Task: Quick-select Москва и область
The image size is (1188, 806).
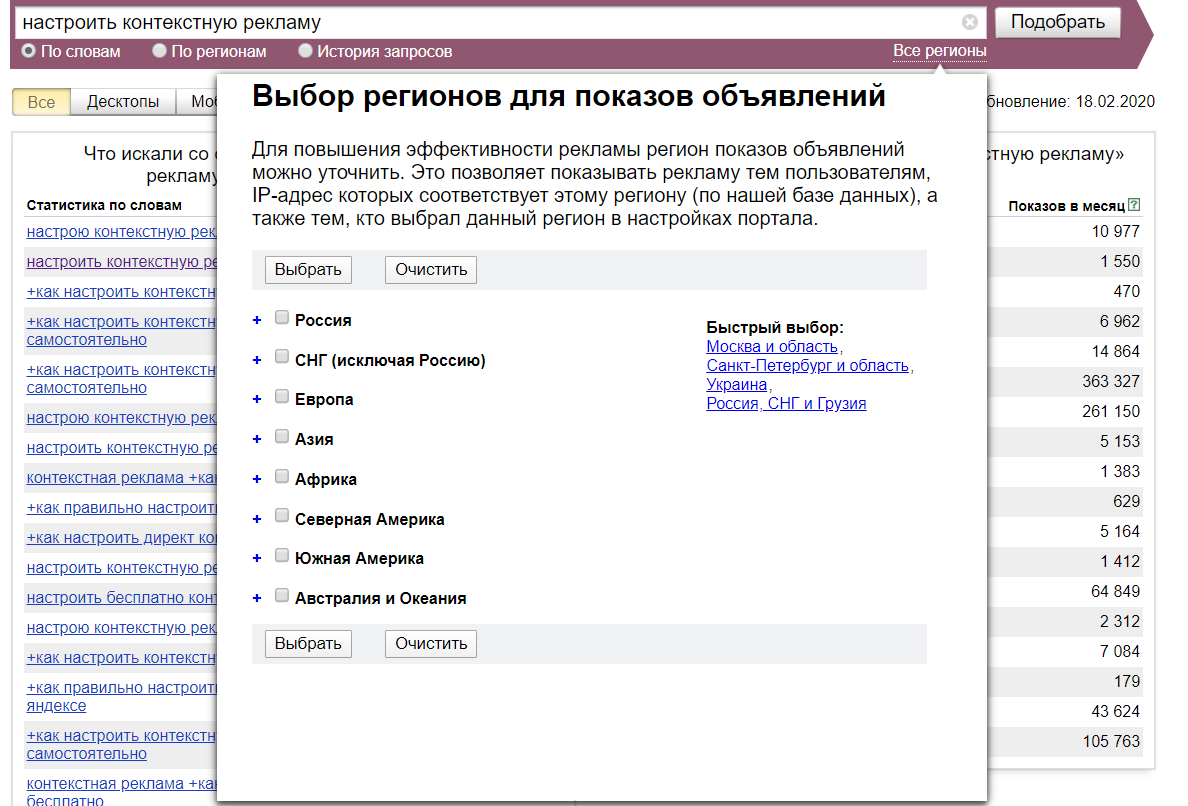Action: tap(772, 346)
